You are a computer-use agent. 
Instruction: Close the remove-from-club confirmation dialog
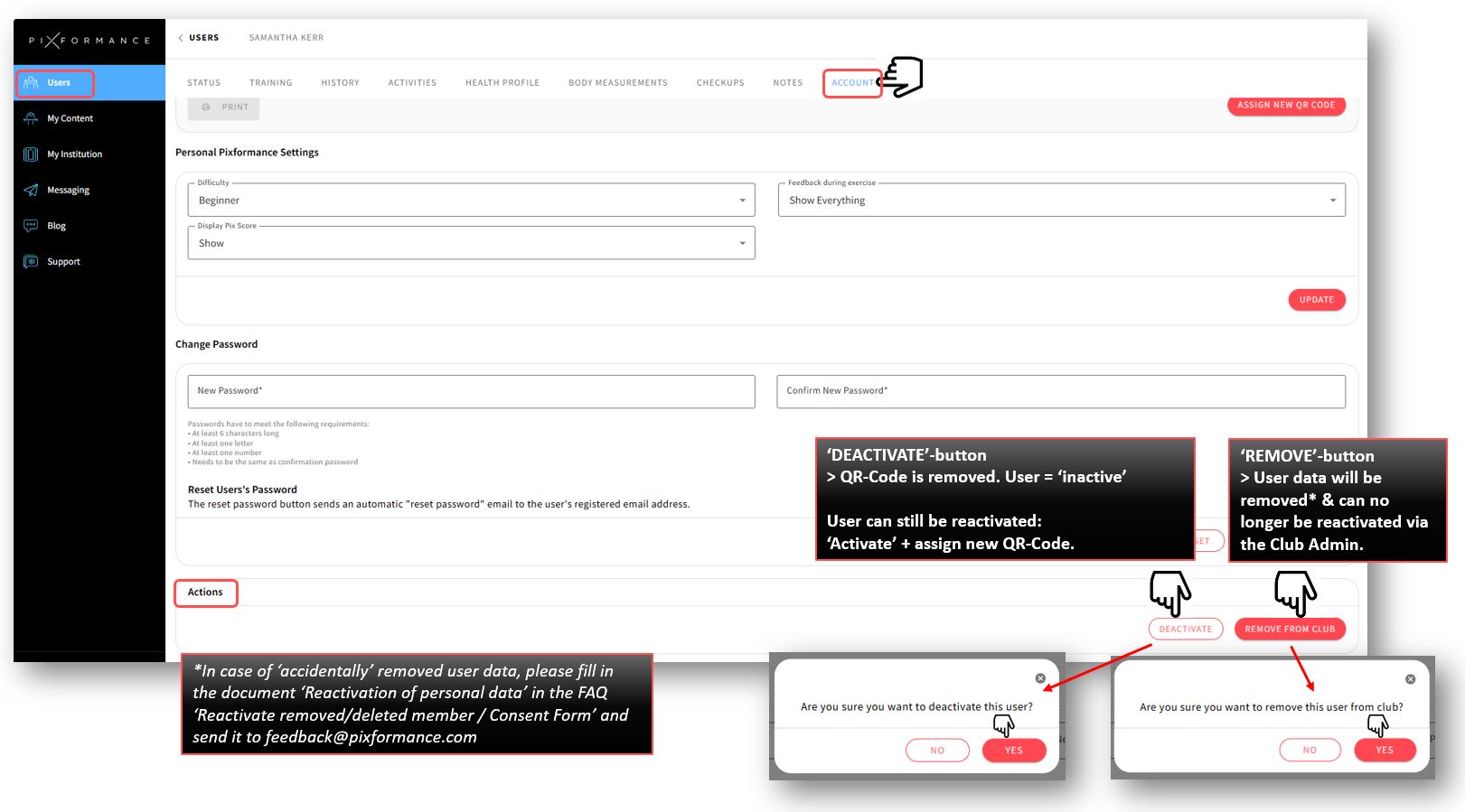1410,679
